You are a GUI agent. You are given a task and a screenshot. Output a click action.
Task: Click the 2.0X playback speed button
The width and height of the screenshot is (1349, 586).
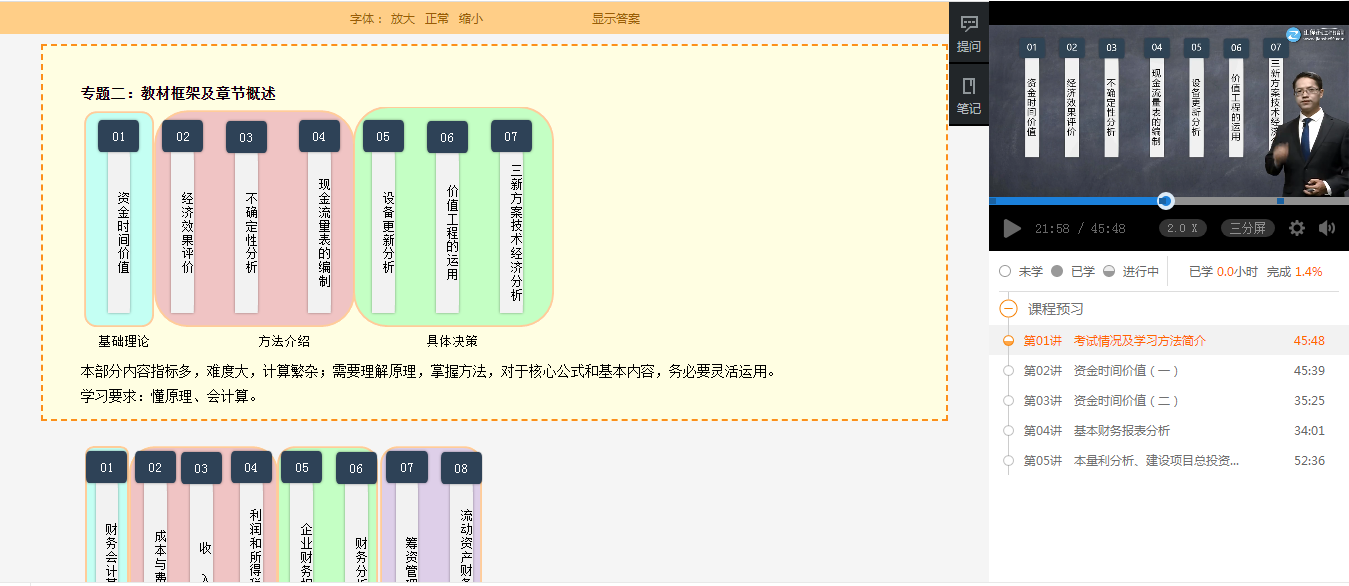click(1182, 228)
